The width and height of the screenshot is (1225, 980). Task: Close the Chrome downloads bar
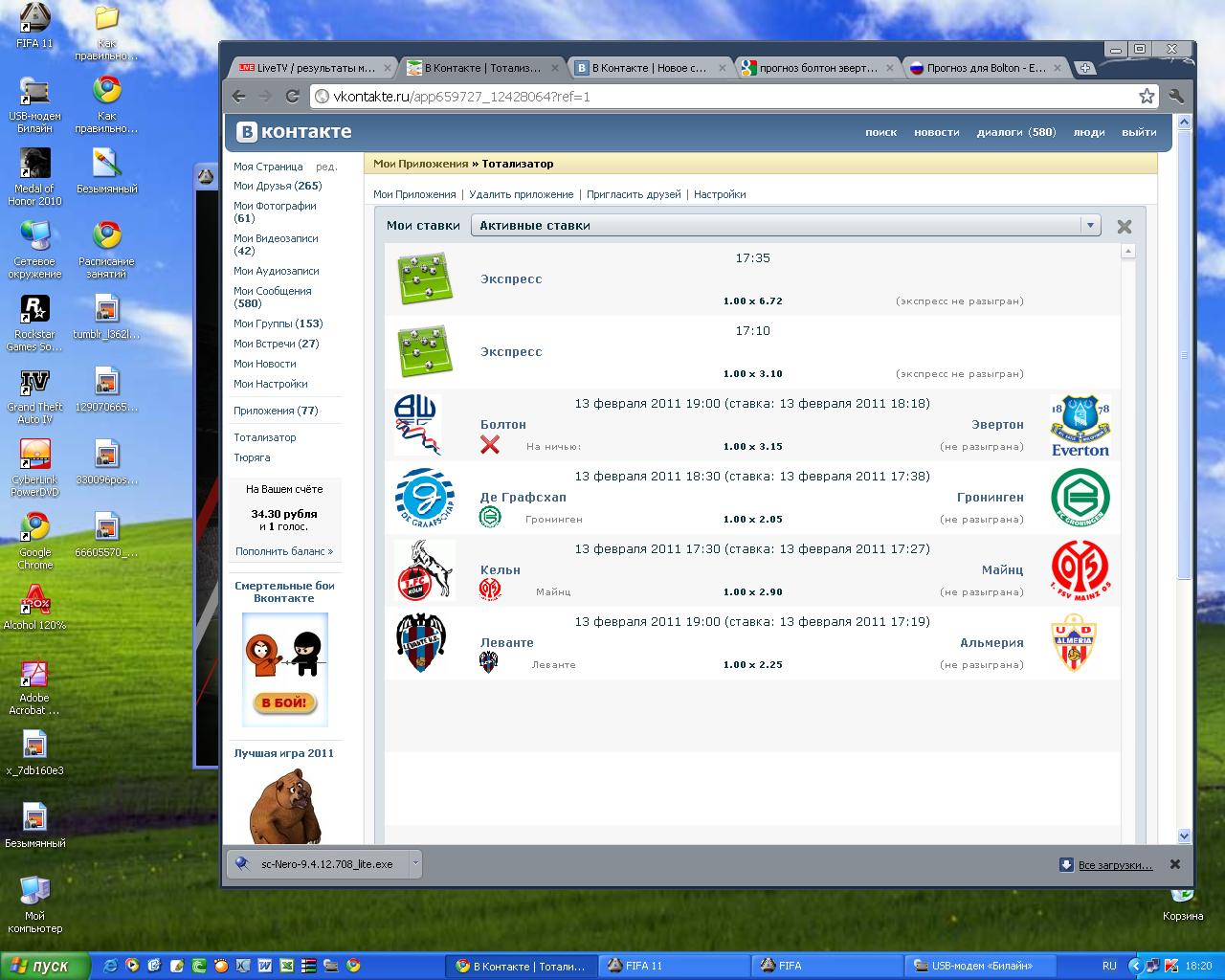tap(1175, 864)
